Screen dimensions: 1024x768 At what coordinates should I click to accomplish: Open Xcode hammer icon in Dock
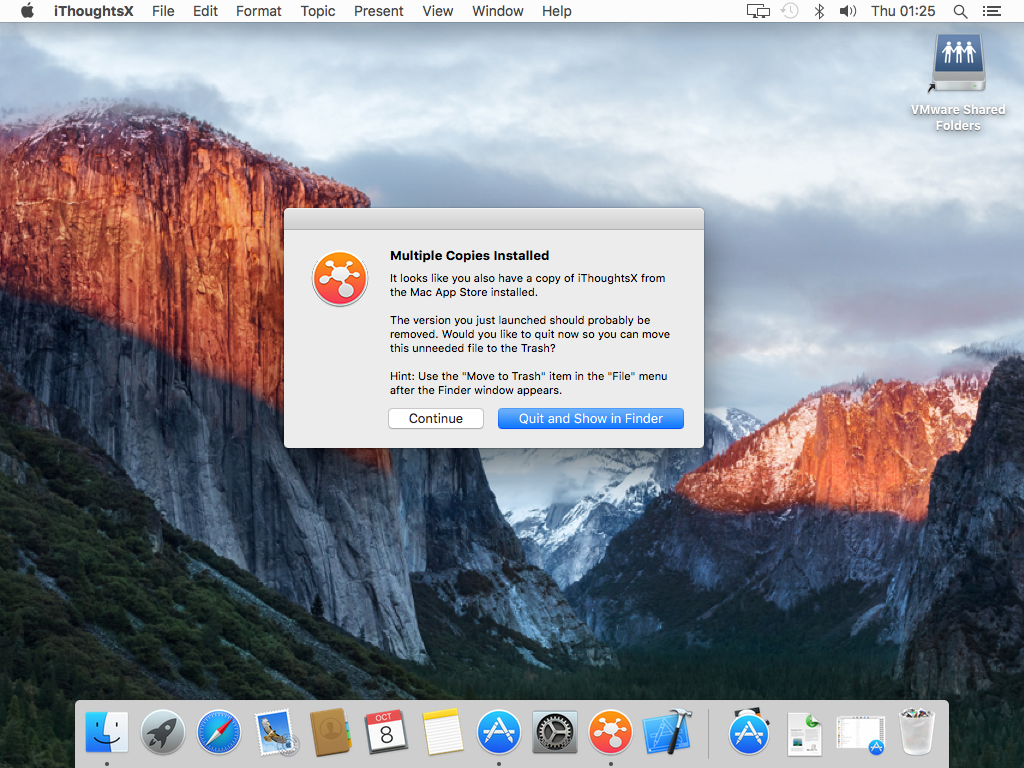coord(667,732)
